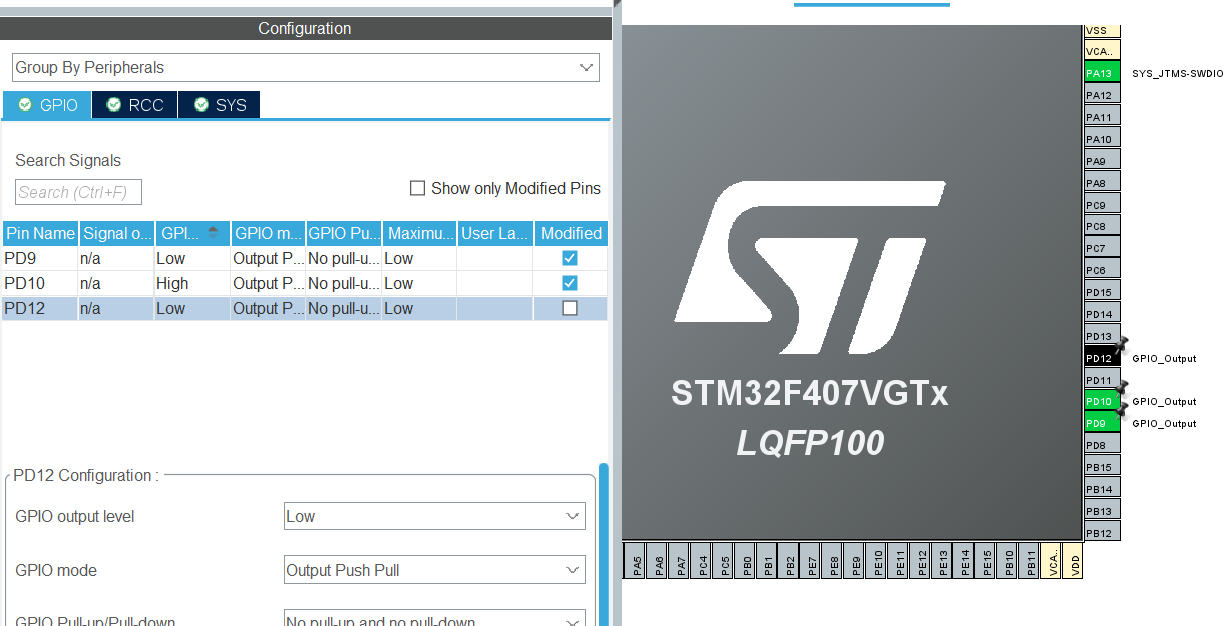
Task: Click the PE15 pin on bottom edge
Action: tap(987, 560)
